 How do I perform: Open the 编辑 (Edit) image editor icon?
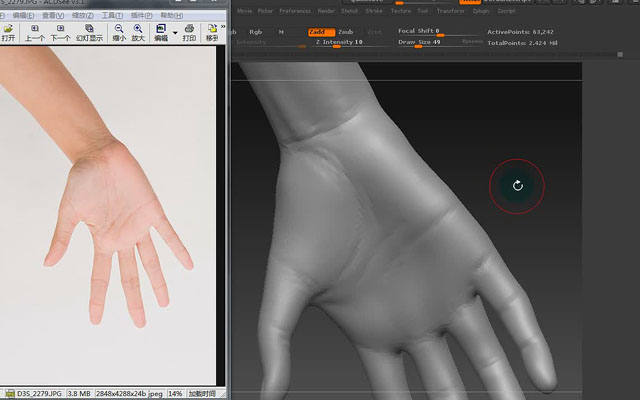161,33
